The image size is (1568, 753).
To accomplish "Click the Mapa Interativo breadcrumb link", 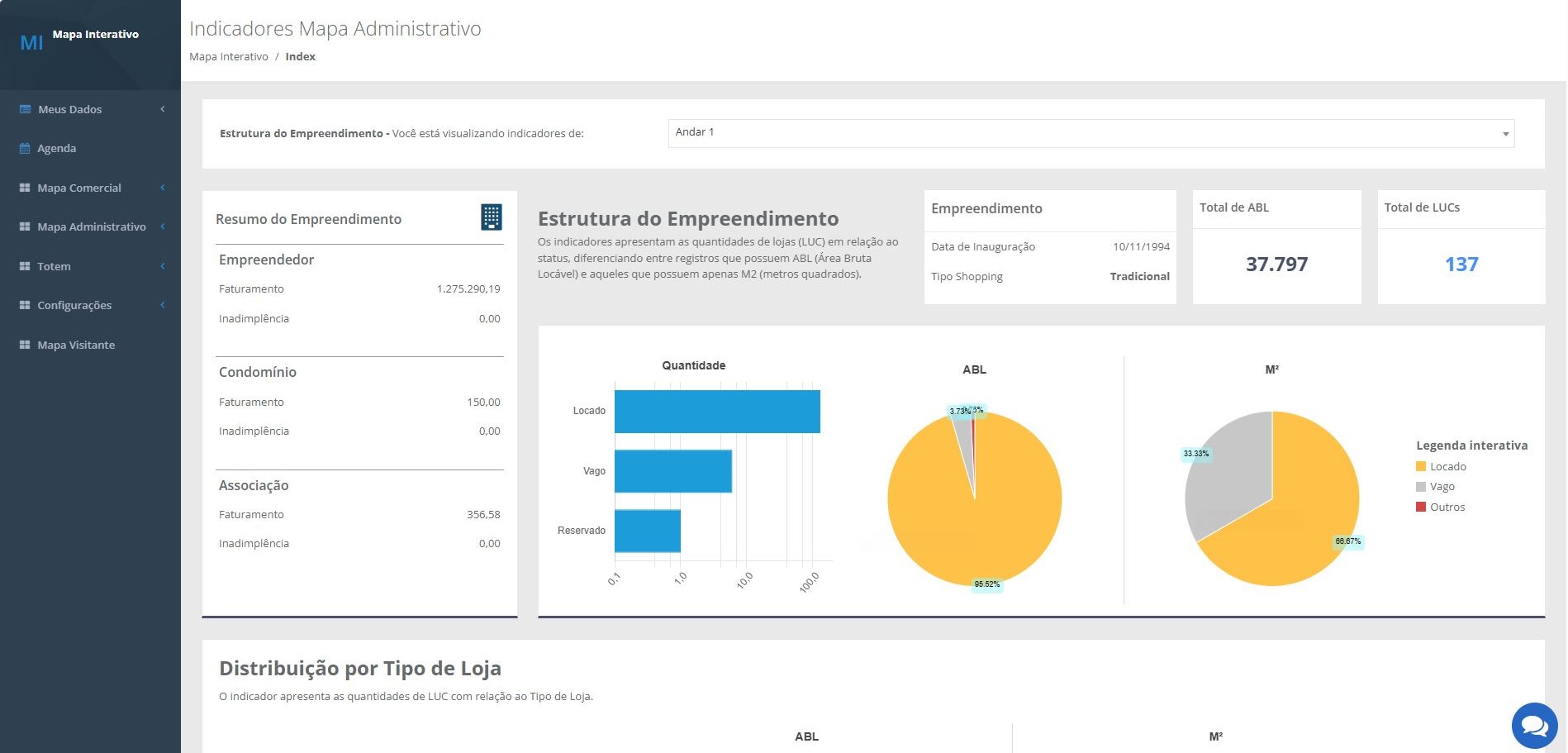I will (229, 57).
